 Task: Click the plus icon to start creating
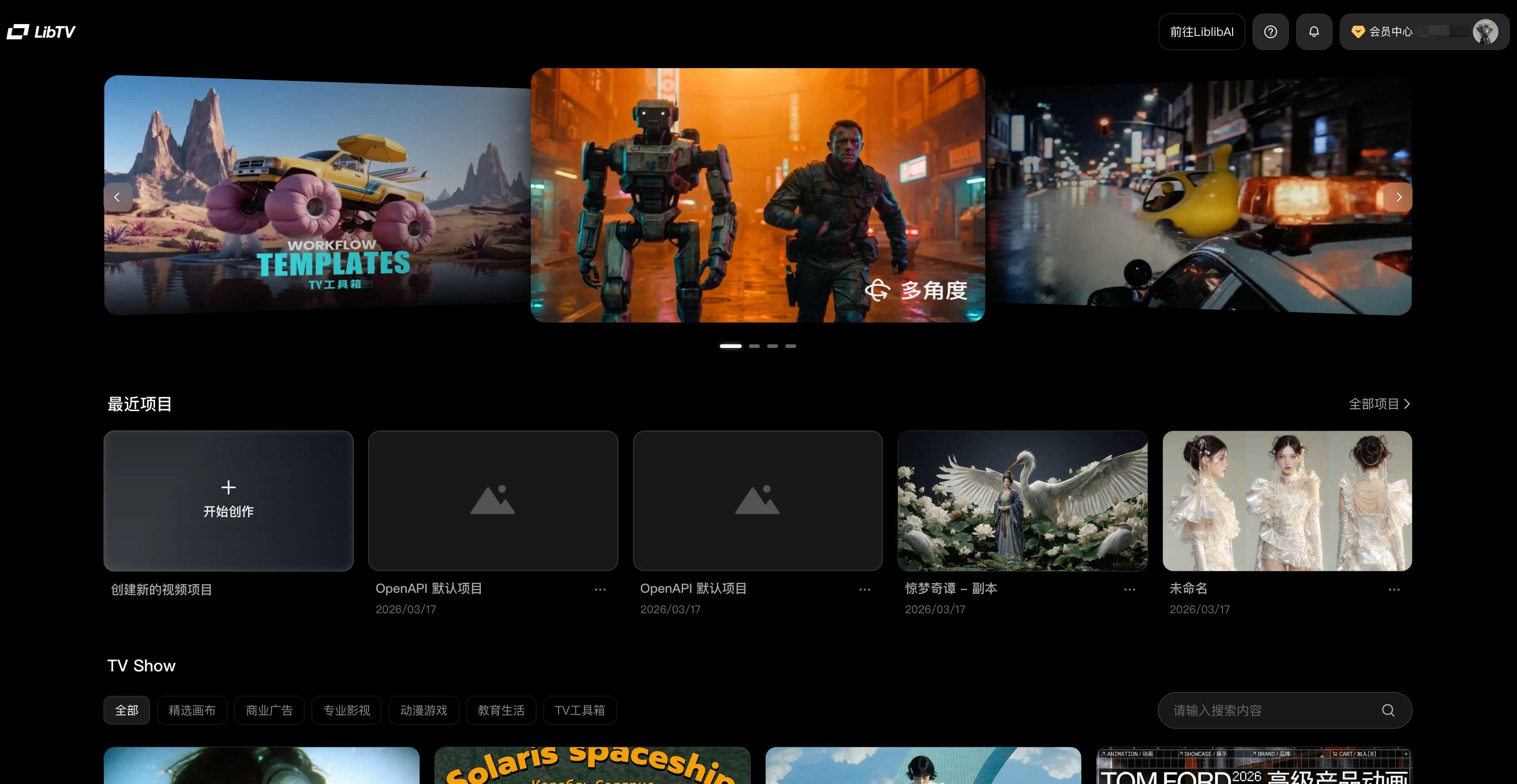click(229, 487)
